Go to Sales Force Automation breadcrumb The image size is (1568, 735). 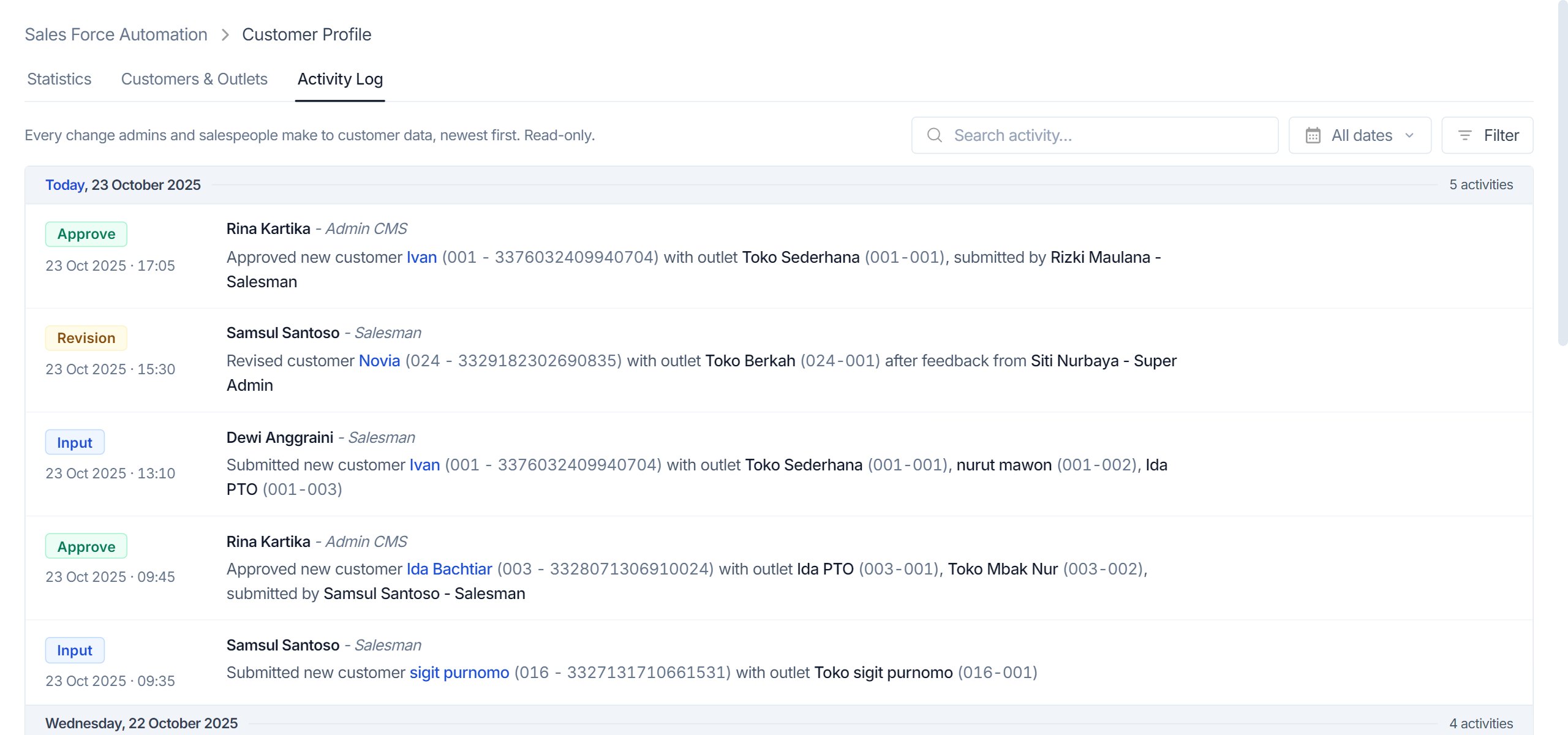coord(116,34)
